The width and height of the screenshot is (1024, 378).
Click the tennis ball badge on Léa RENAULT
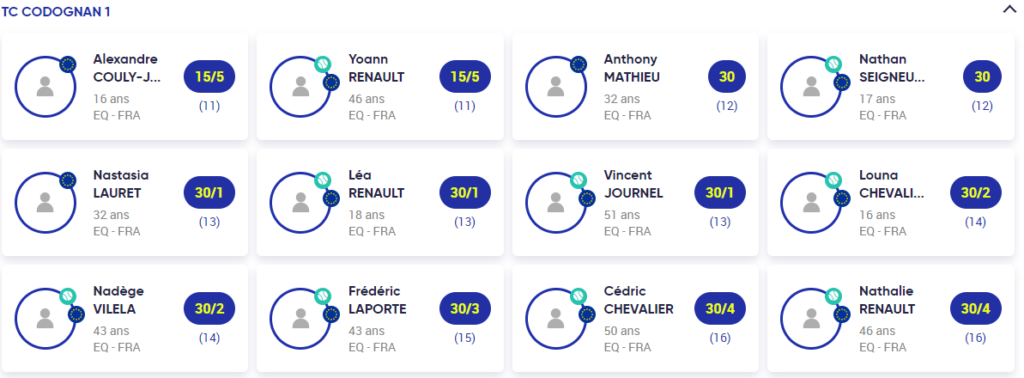[x=323, y=180]
